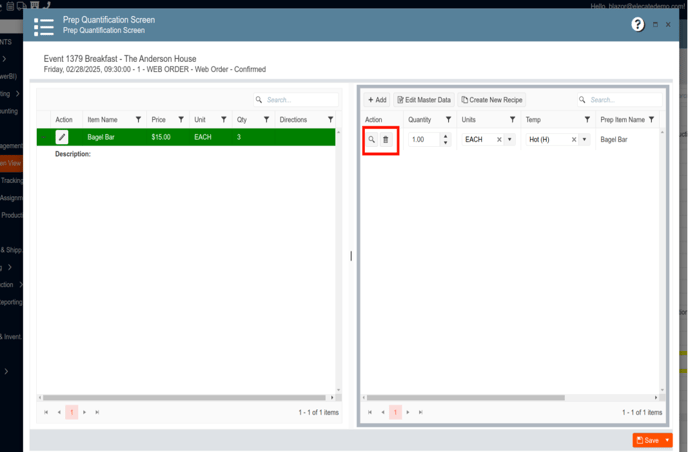
Task: Filter the Item Name column
Action: [x=138, y=120]
